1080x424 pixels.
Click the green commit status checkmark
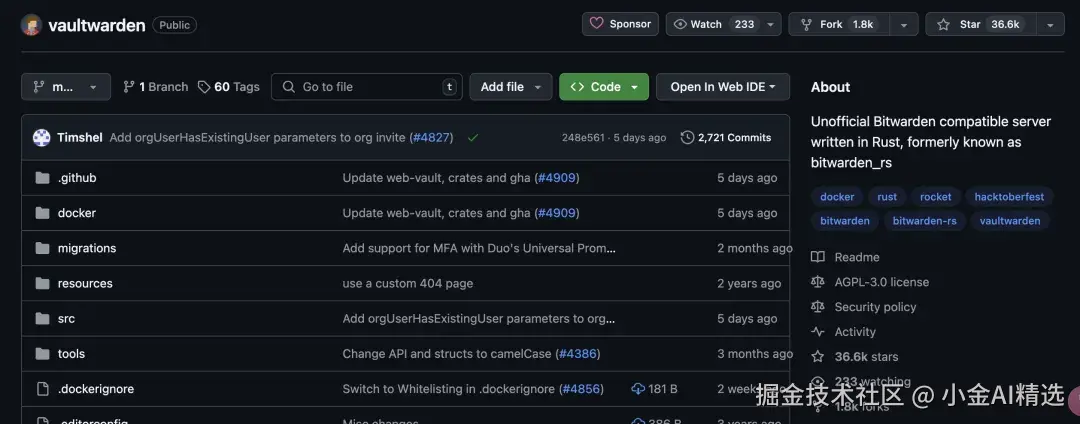[473, 137]
